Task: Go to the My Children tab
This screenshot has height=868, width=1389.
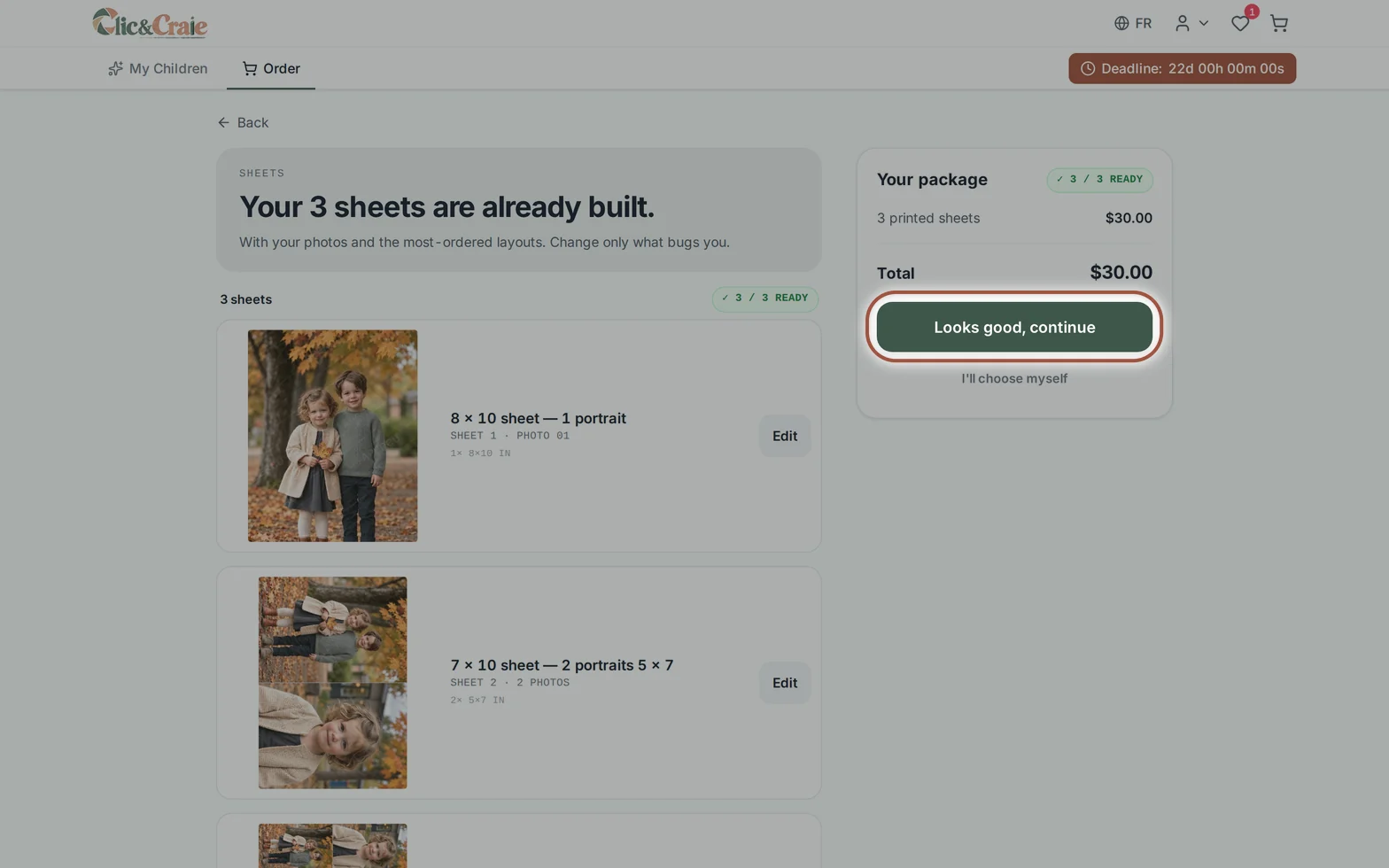Action: pos(158,68)
